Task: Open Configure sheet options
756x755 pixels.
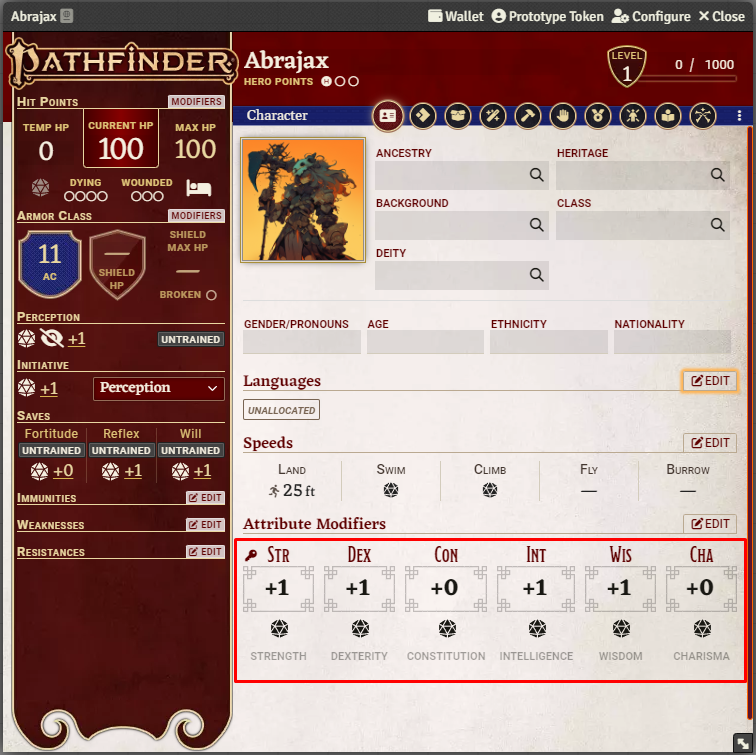Action: click(651, 16)
